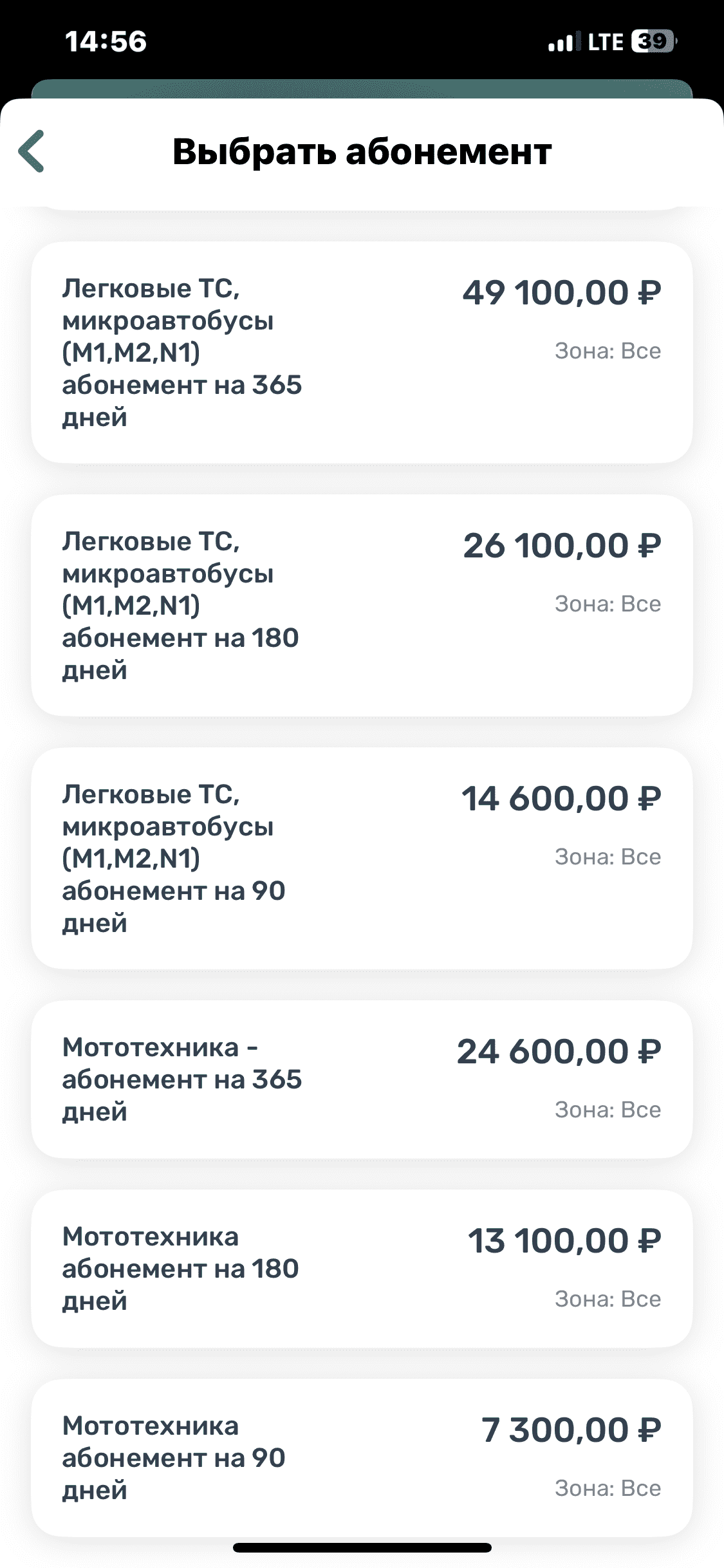The height and width of the screenshot is (1568, 724).
Task: Choose the cars 180-day subscription
Action: tap(361, 605)
